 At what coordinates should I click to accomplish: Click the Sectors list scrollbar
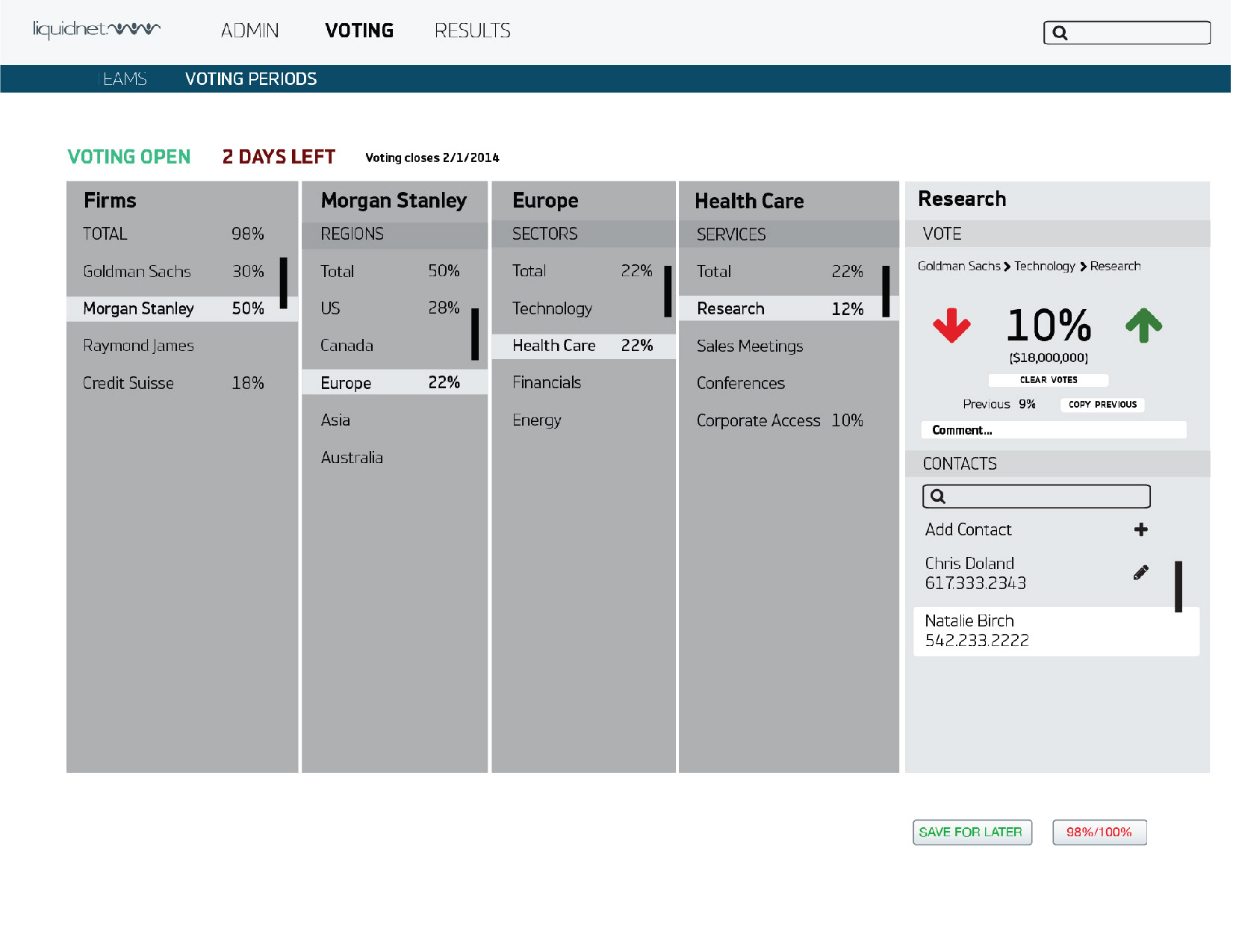(668, 292)
